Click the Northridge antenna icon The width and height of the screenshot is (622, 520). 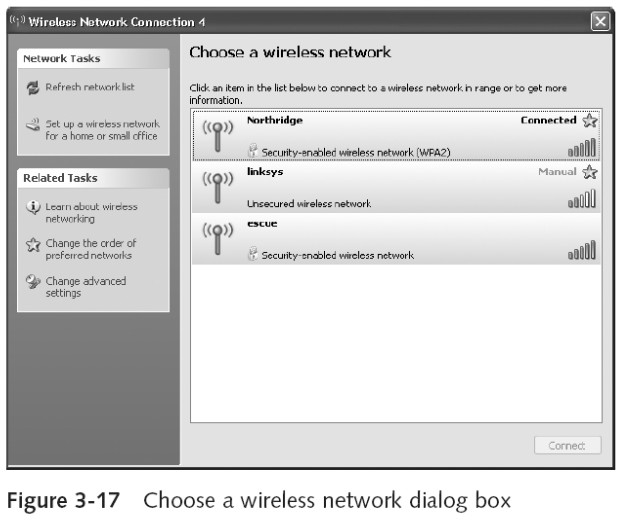coord(218,136)
